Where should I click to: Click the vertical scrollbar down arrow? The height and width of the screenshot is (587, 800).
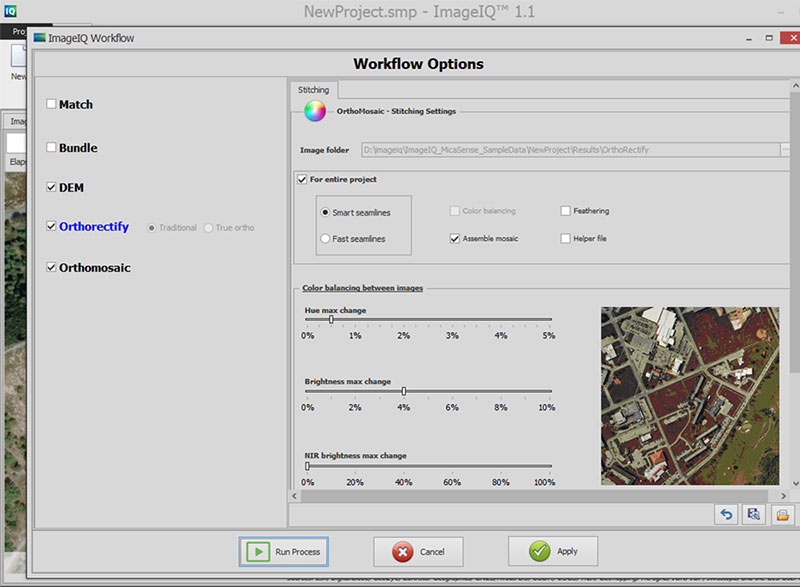(795, 483)
